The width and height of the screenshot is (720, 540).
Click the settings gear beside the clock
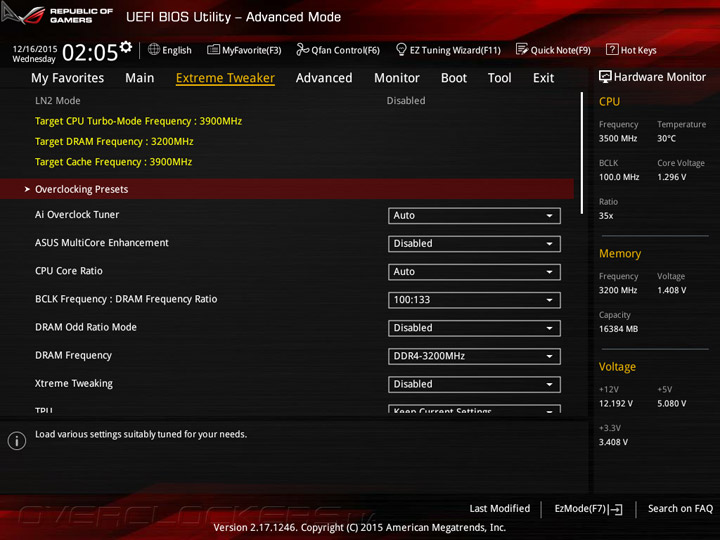125,46
